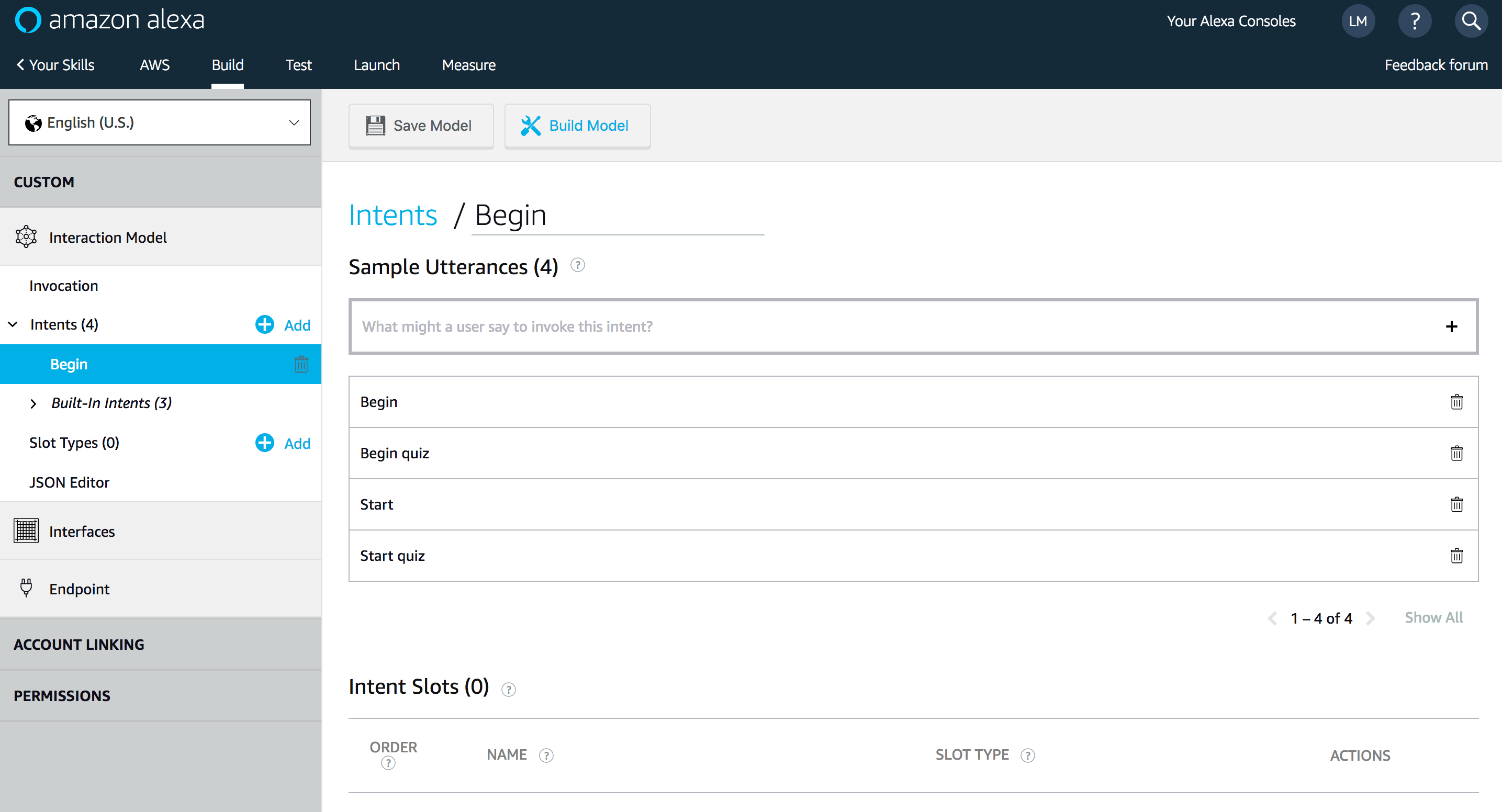
Task: Click the Interfaces grid icon
Action: click(26, 531)
